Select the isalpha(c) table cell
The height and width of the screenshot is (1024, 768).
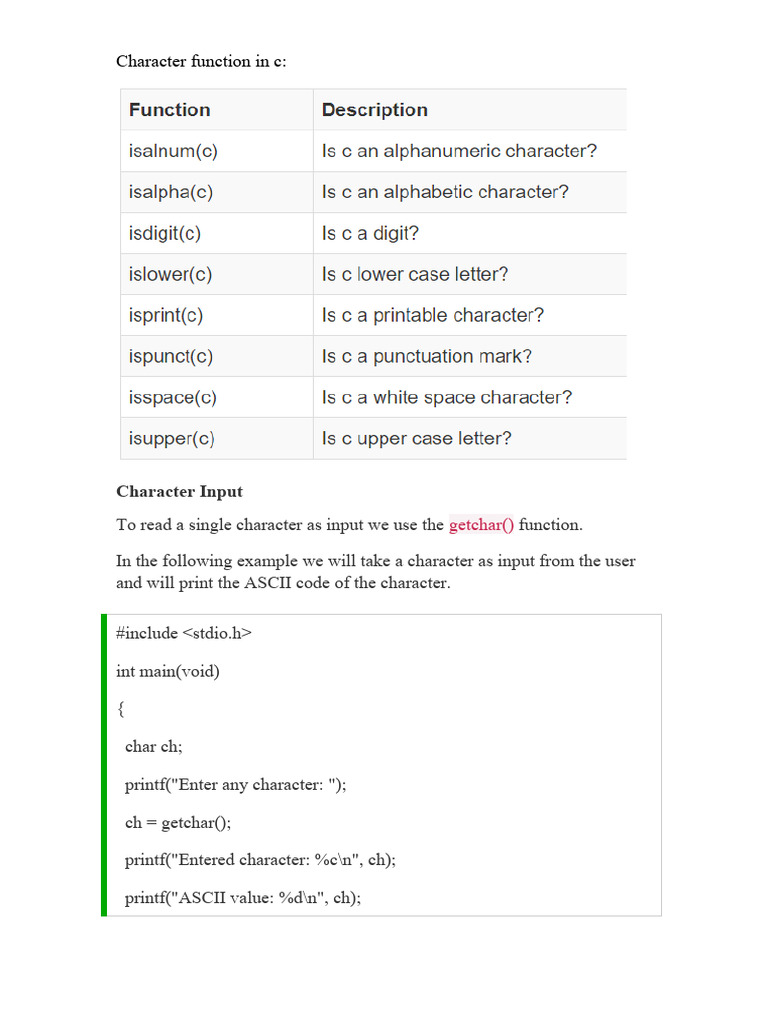(x=171, y=192)
